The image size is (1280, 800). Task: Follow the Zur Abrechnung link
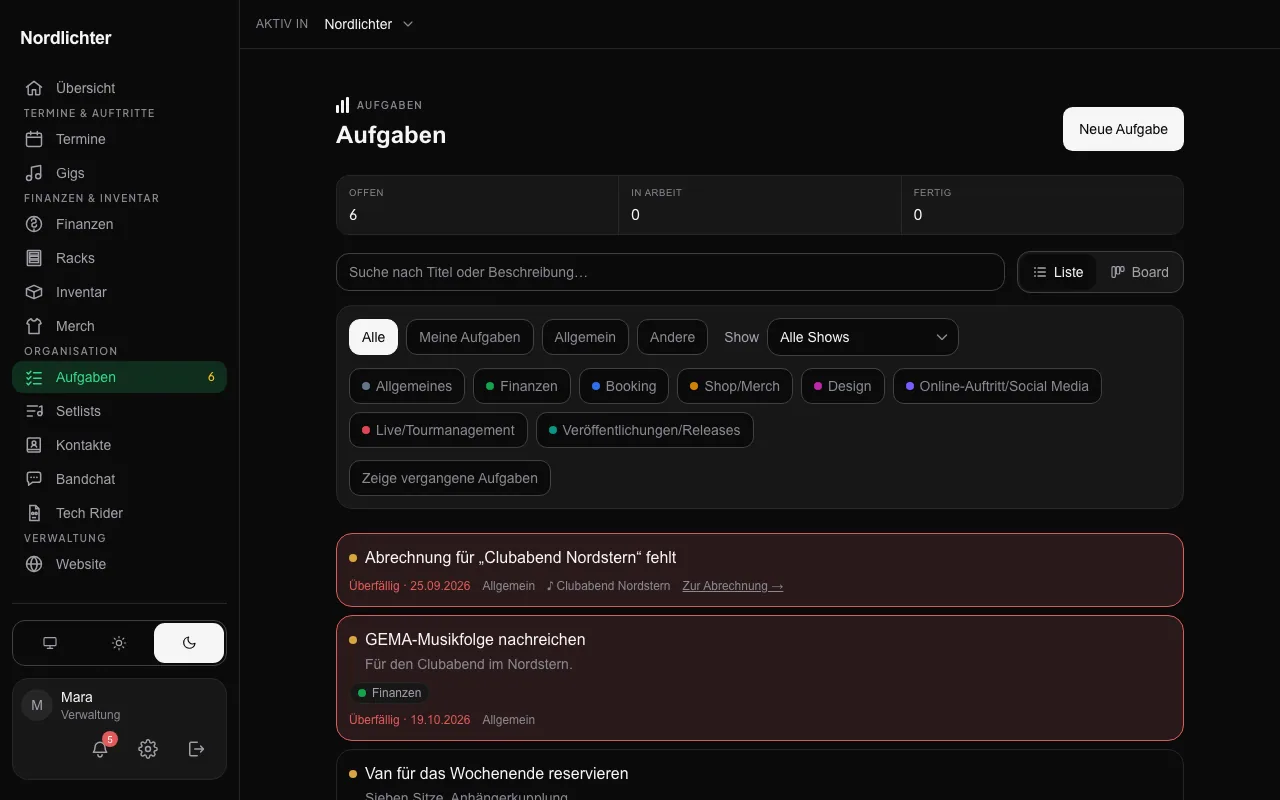(x=733, y=586)
